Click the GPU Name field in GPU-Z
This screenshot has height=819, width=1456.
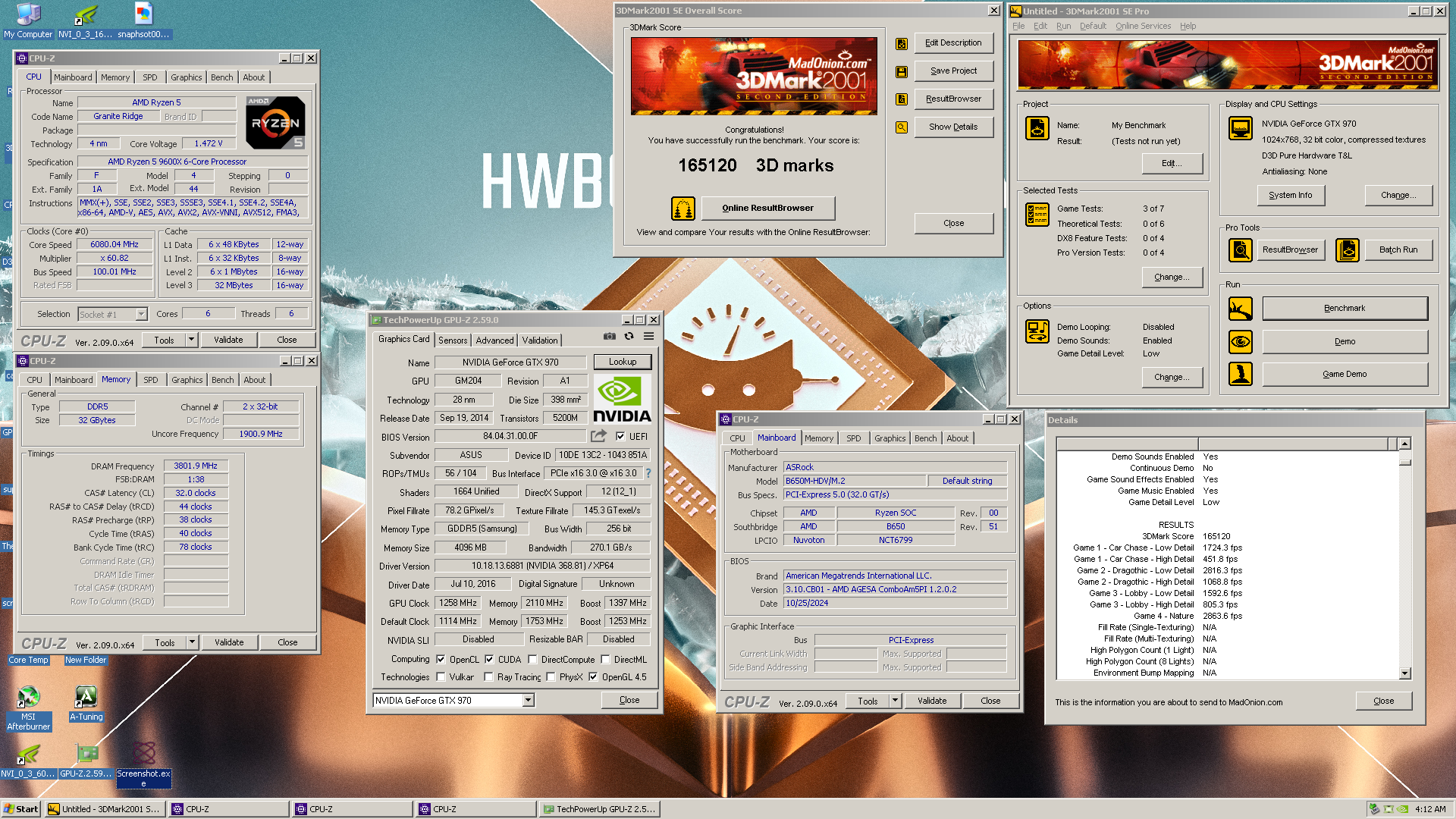(510, 362)
